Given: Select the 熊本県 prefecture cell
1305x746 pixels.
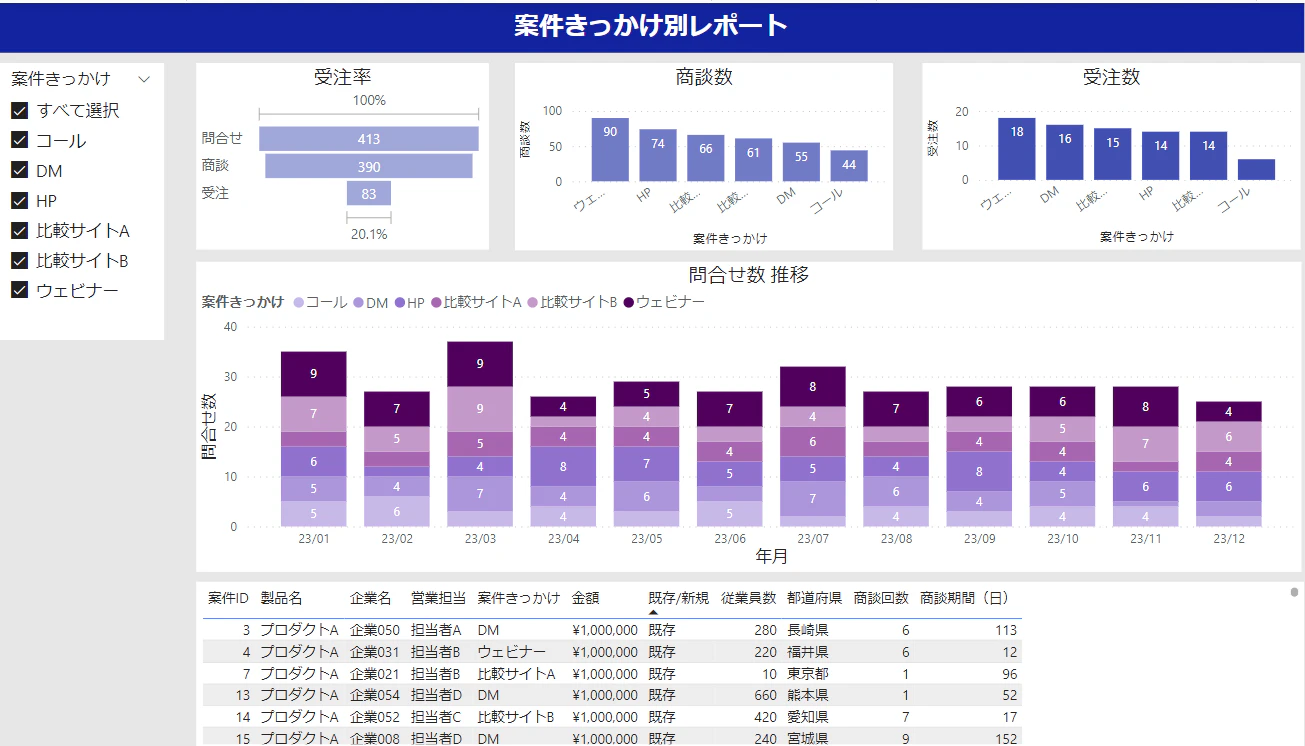Looking at the screenshot, I should coord(808,695).
